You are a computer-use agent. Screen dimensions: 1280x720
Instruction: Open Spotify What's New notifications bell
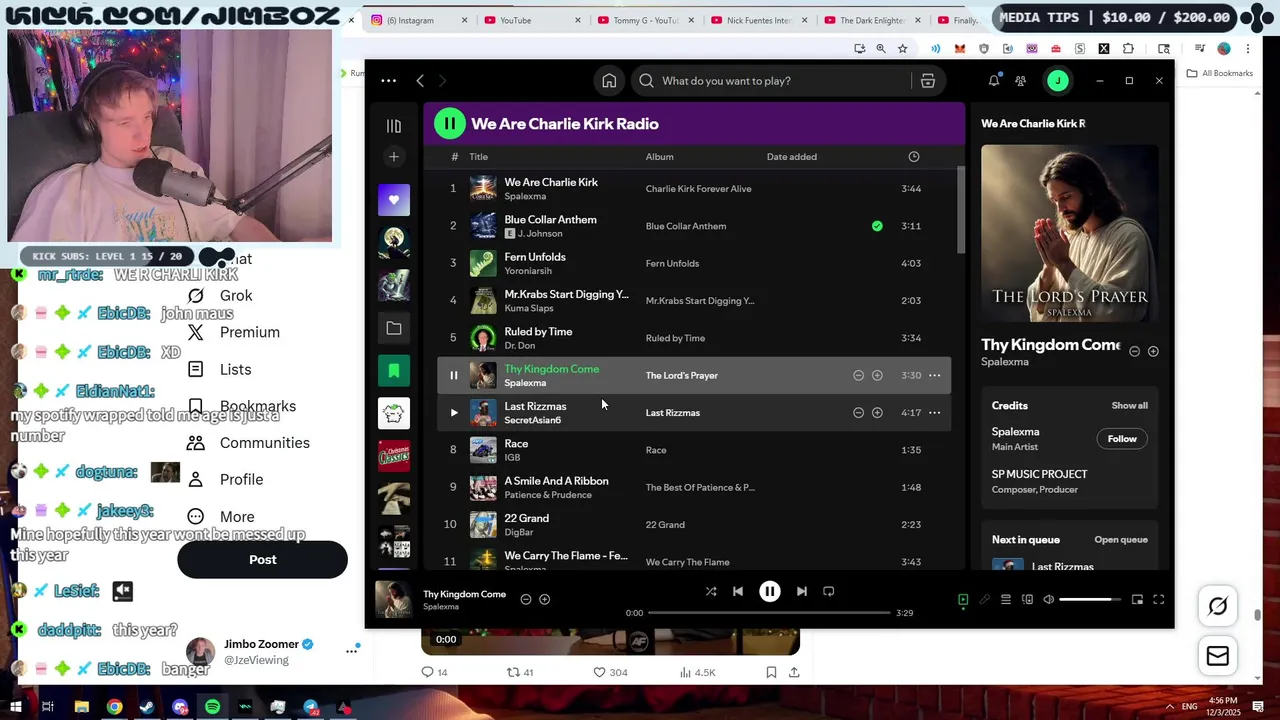994,81
